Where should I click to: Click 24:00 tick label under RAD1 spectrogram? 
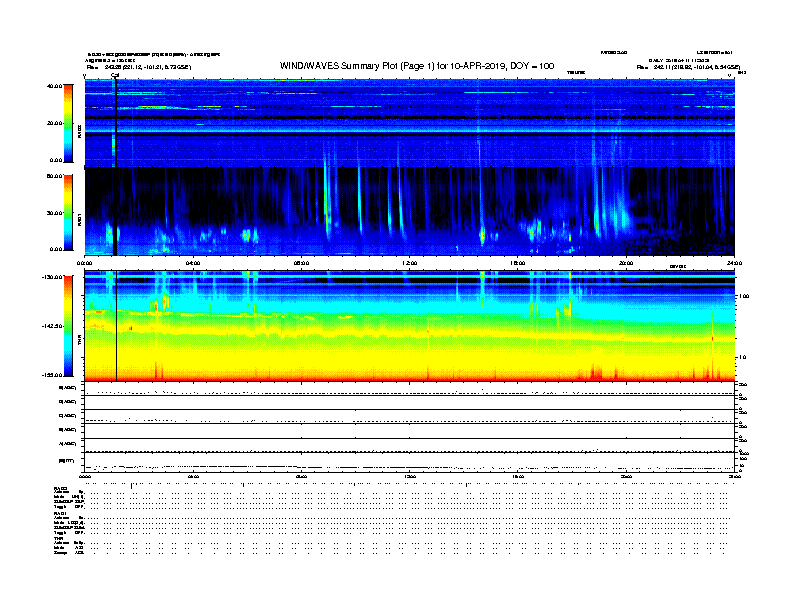tap(734, 263)
